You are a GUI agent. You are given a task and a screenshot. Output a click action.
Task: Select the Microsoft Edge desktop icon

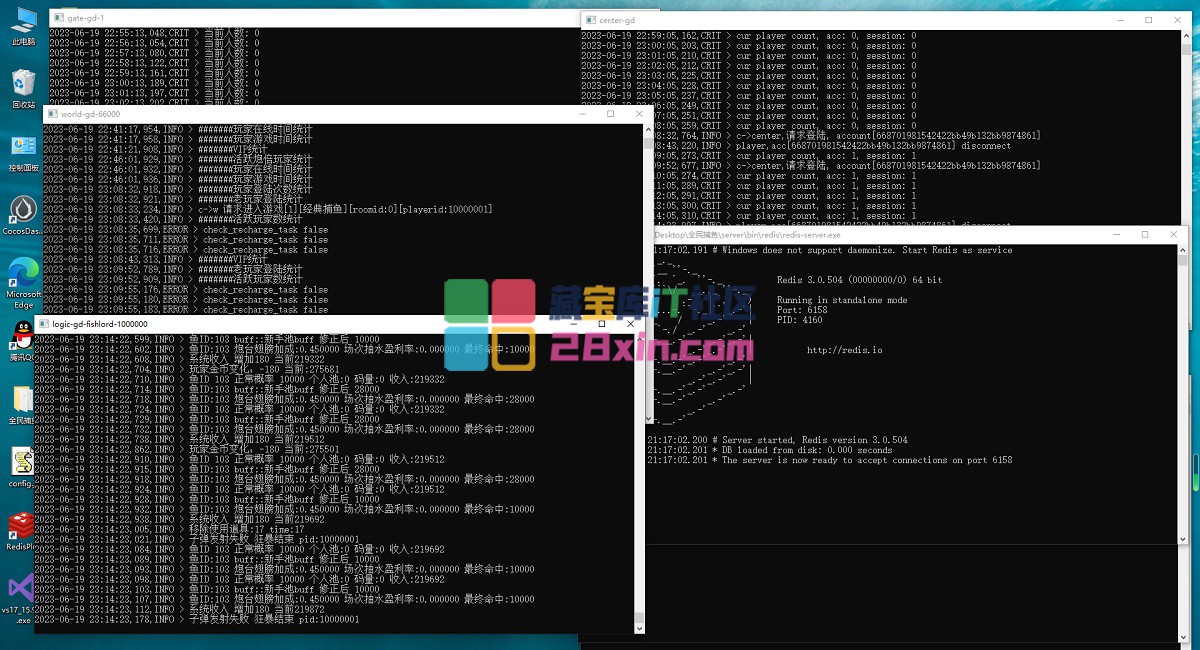click(23, 283)
